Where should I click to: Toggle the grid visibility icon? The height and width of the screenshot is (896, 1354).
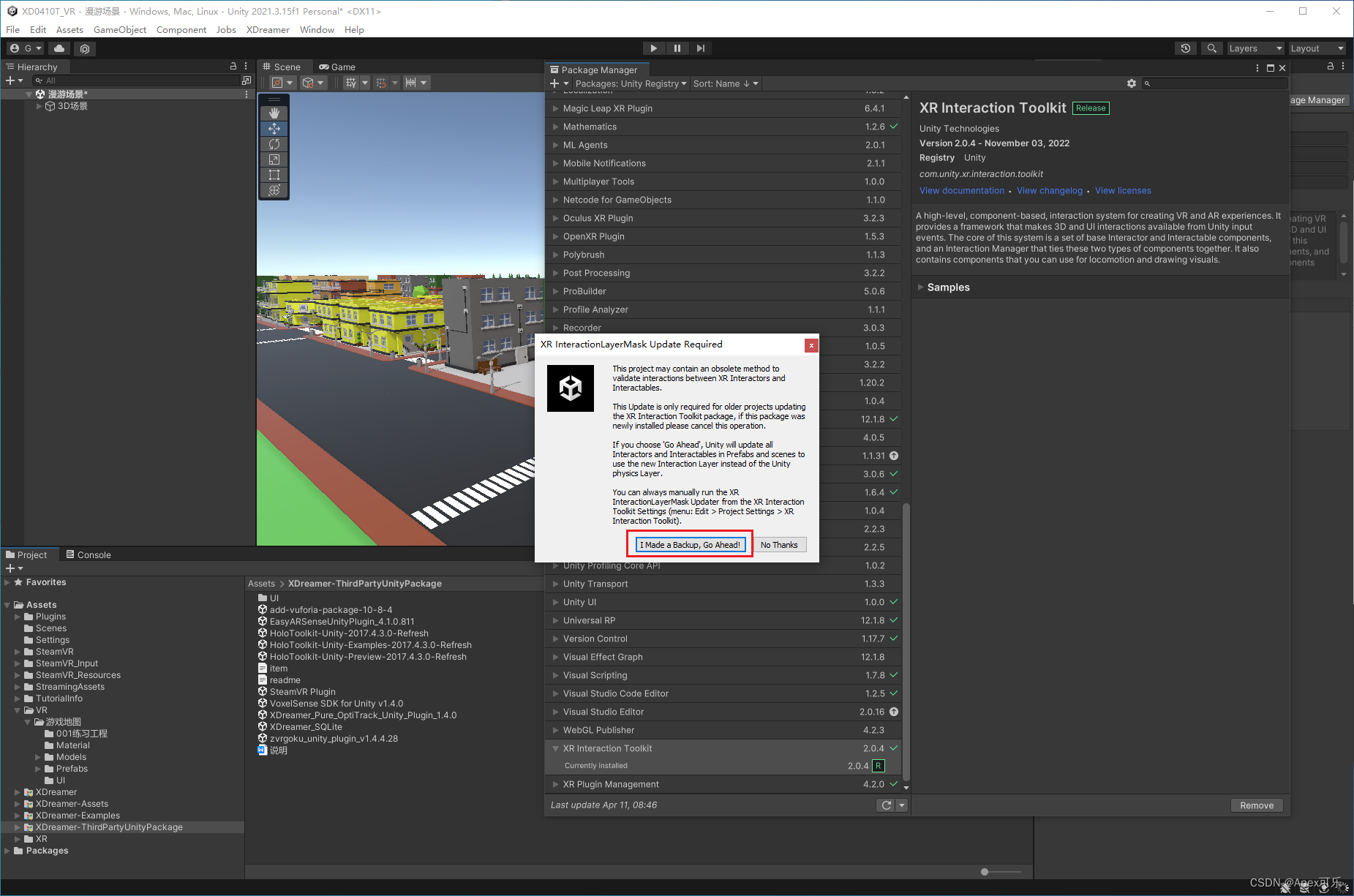pos(351,83)
